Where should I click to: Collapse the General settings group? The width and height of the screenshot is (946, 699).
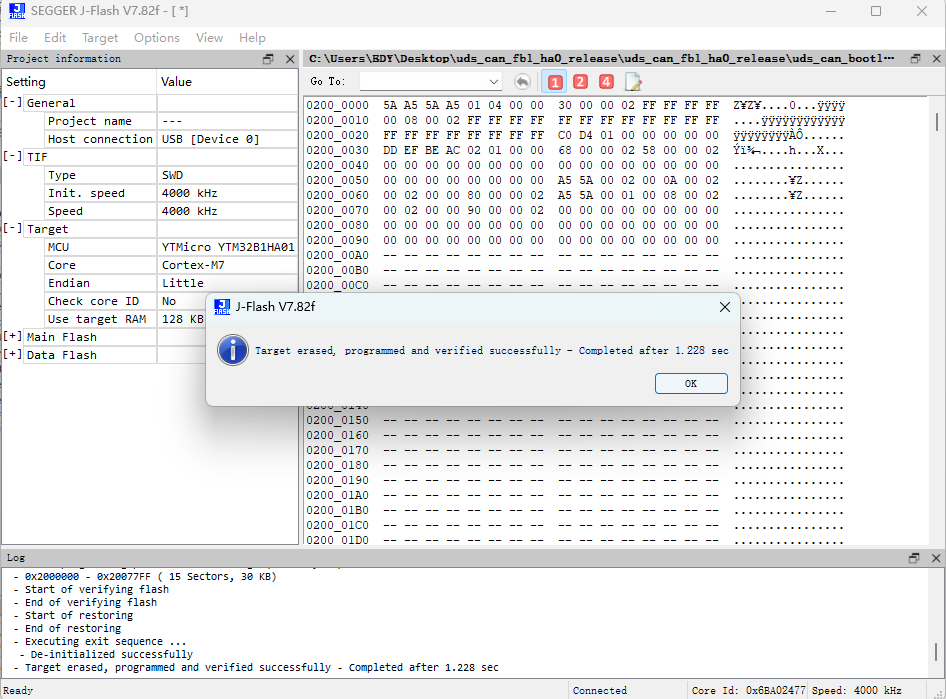[13, 103]
